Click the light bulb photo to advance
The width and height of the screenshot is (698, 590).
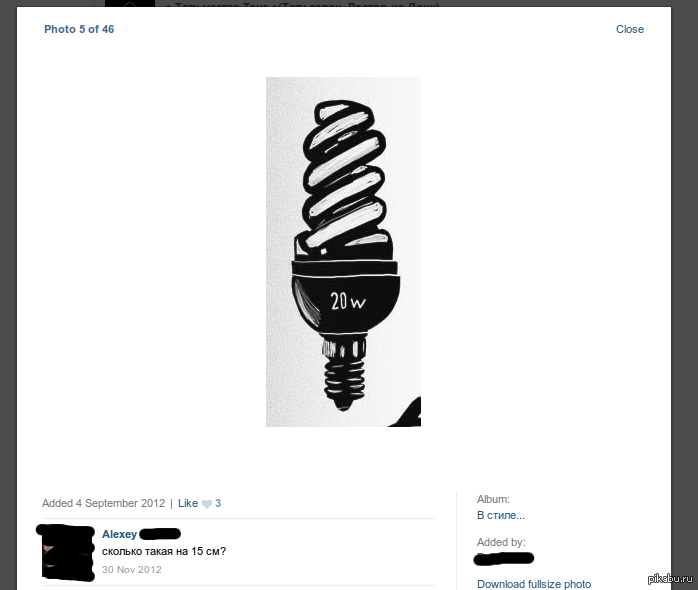tap(343, 252)
